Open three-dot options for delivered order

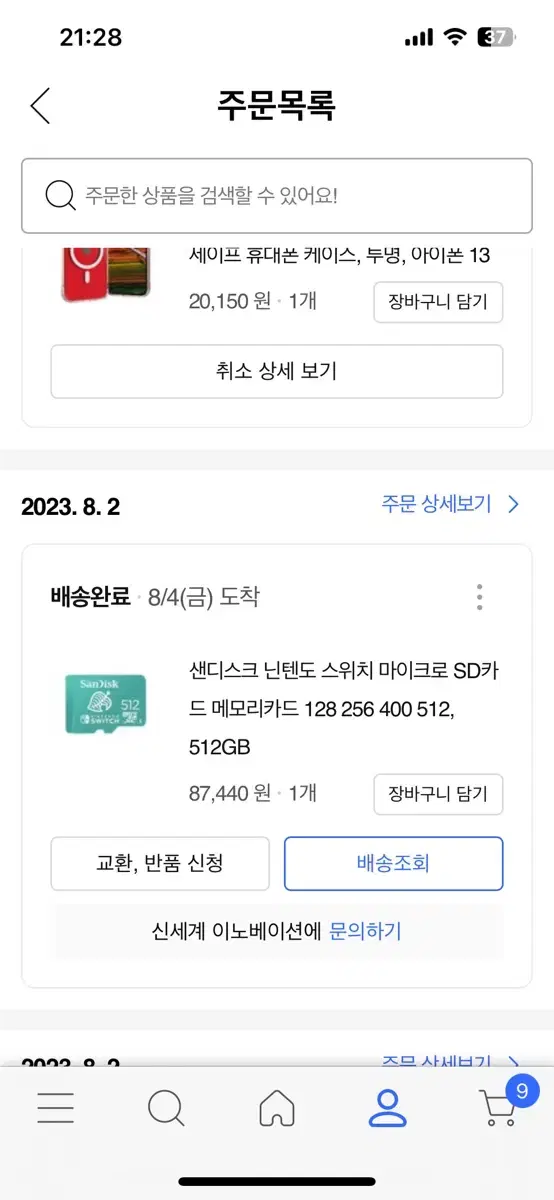pyautogui.click(x=480, y=597)
